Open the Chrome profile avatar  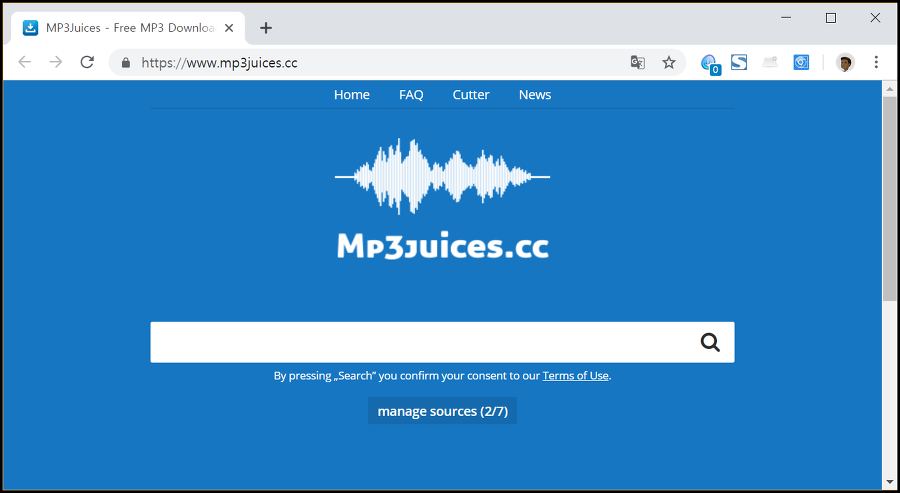[845, 62]
